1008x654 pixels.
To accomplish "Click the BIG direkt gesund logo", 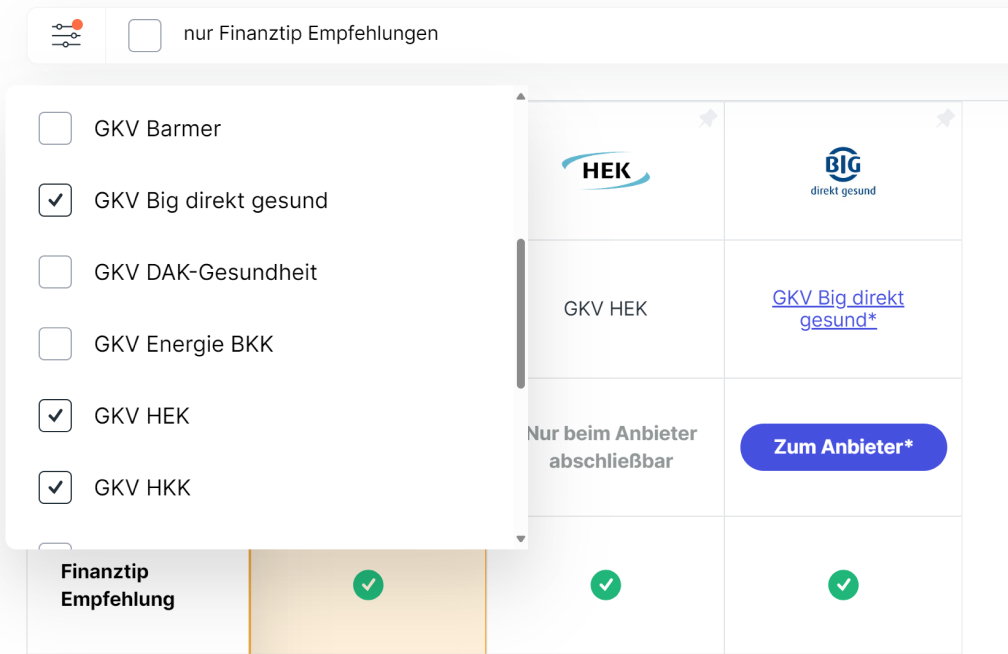I will 843,172.
